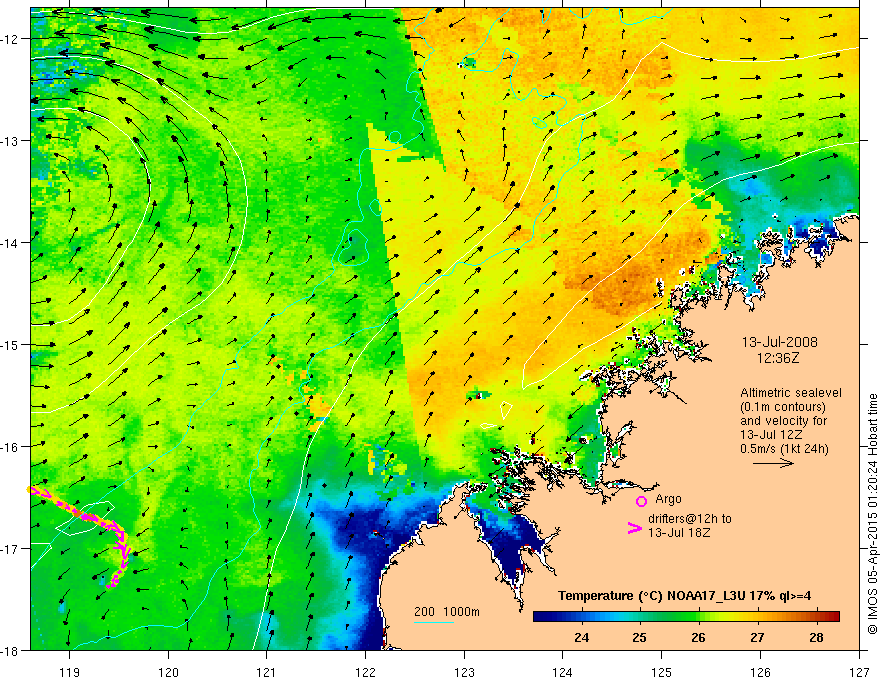The width and height of the screenshot is (880, 680).
Task: Click the '0.5m/s (1kt 24h)' text
Action: pos(784,449)
